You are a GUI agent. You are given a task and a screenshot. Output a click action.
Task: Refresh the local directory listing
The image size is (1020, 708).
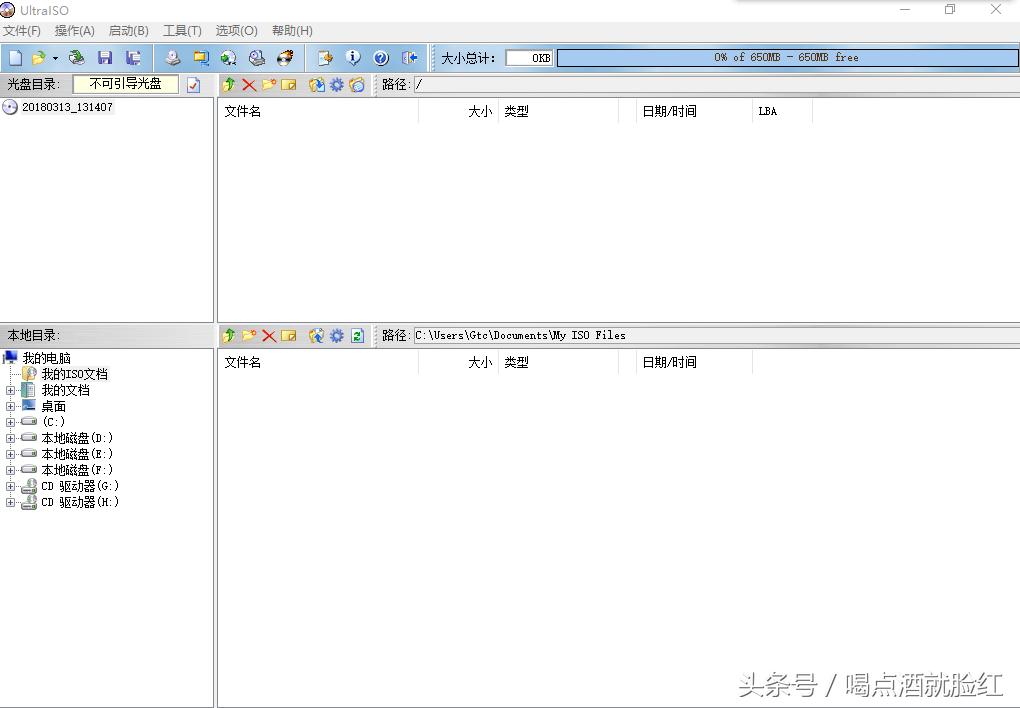(357, 335)
